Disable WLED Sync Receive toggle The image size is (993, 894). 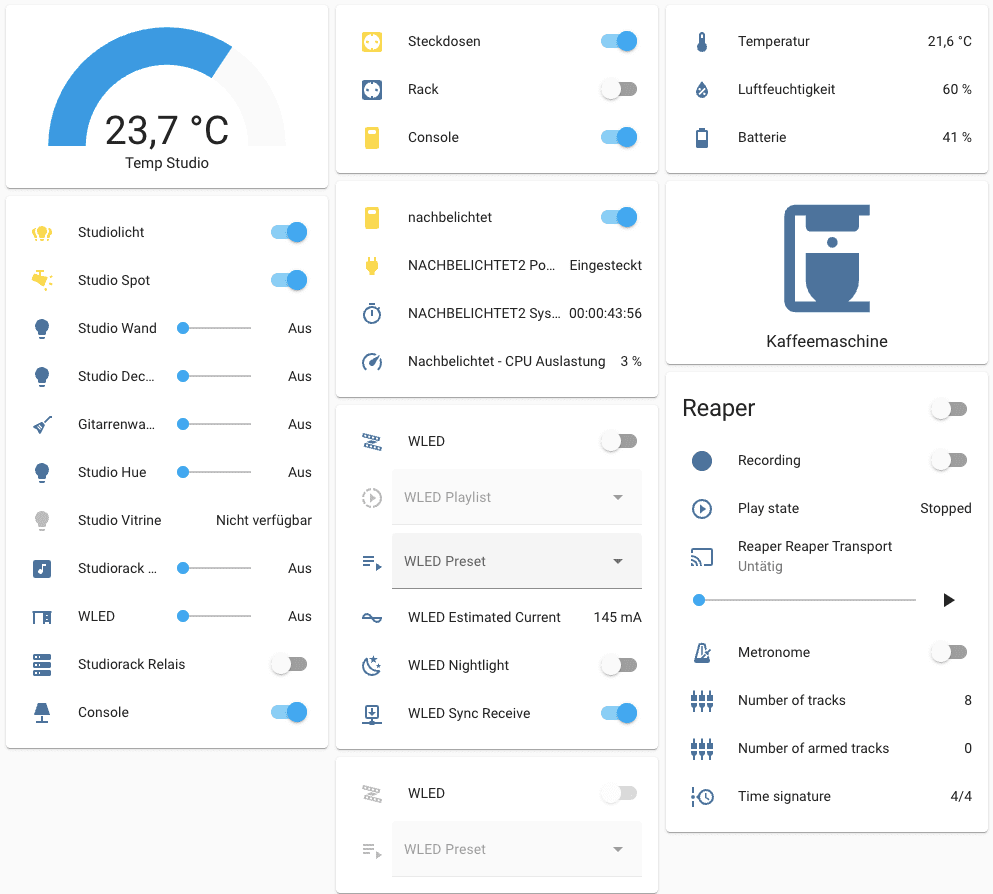(x=619, y=714)
